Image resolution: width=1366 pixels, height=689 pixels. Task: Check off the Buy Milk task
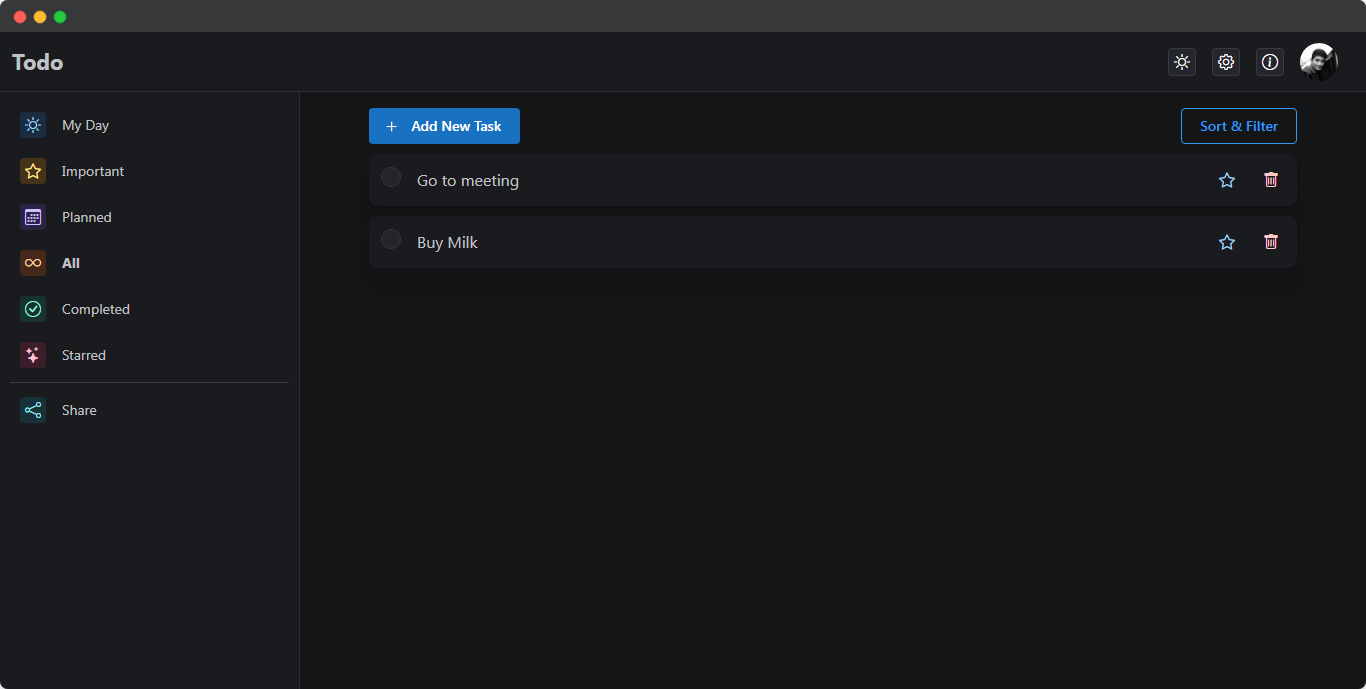click(x=391, y=239)
